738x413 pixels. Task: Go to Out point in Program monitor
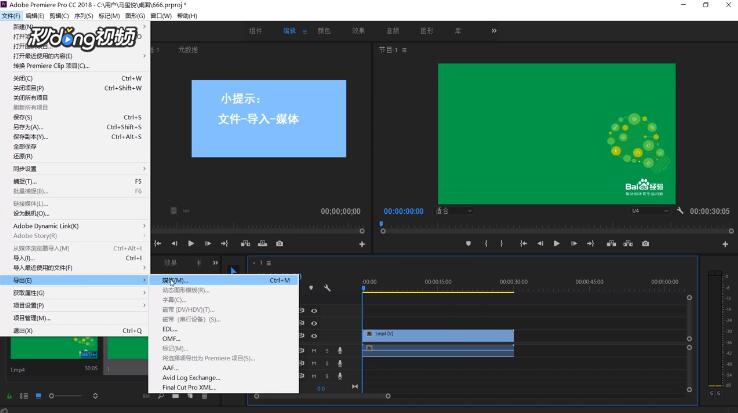[x=591, y=243]
